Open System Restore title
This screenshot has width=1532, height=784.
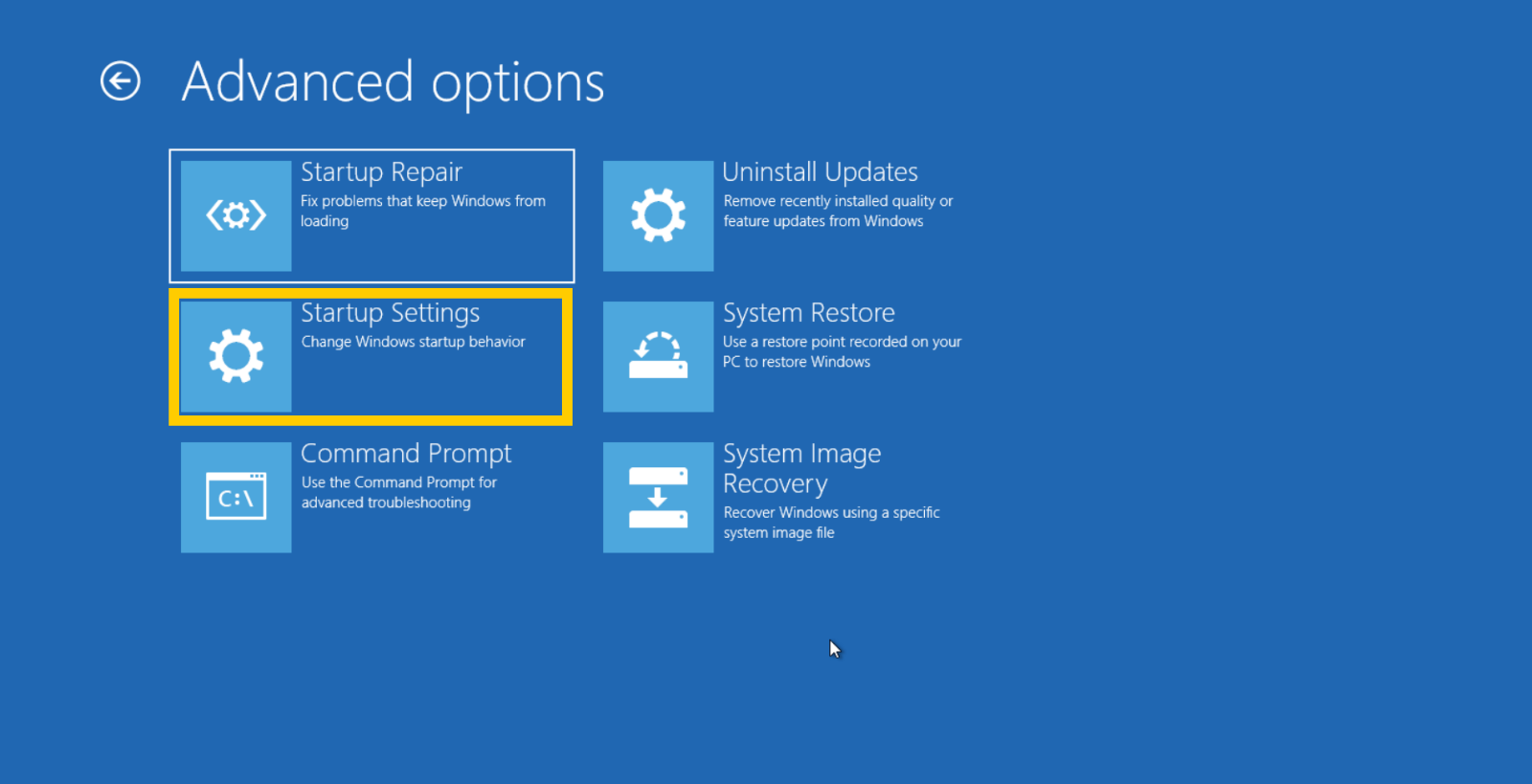(809, 313)
